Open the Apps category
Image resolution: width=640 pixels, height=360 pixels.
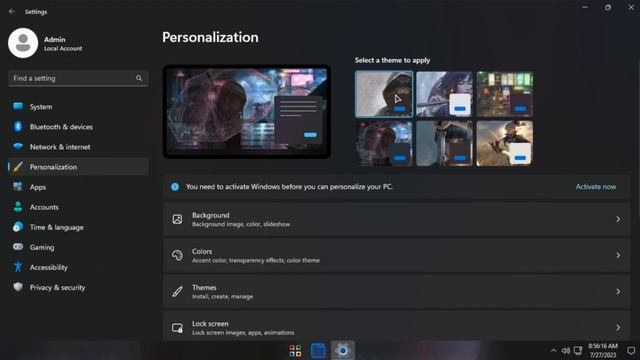coord(78,187)
